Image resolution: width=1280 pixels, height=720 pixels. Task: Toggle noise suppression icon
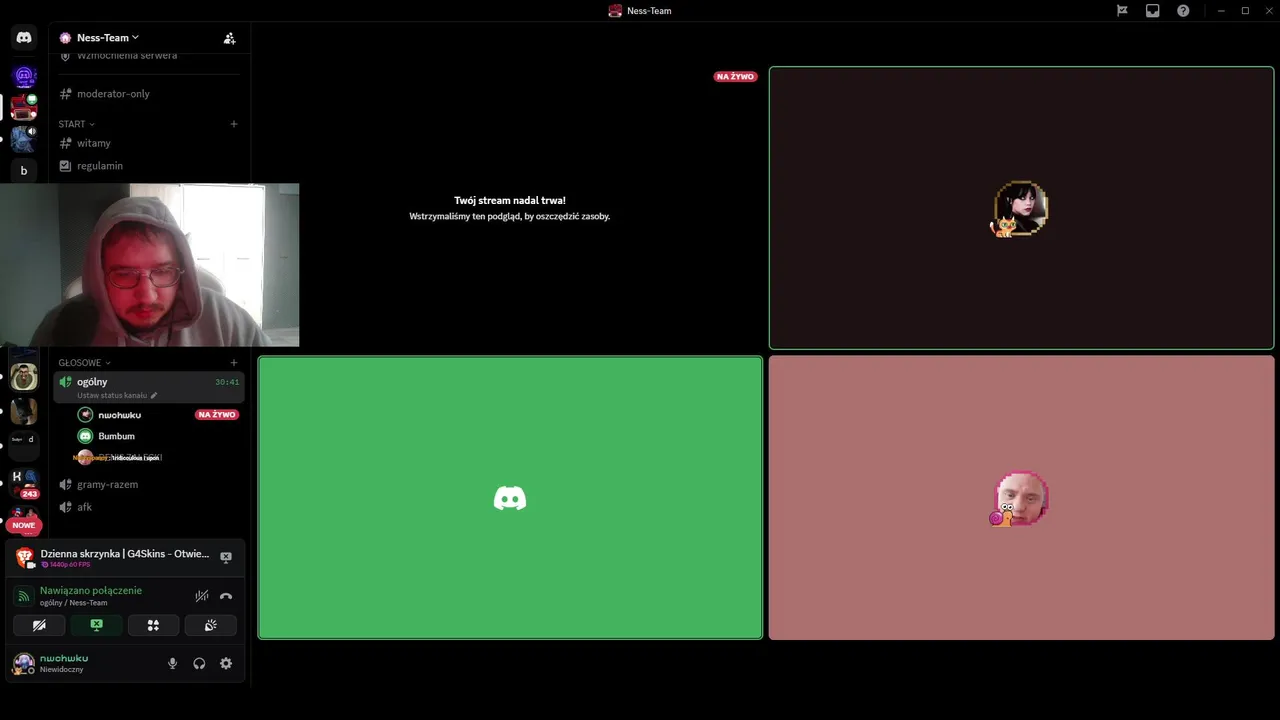202,596
